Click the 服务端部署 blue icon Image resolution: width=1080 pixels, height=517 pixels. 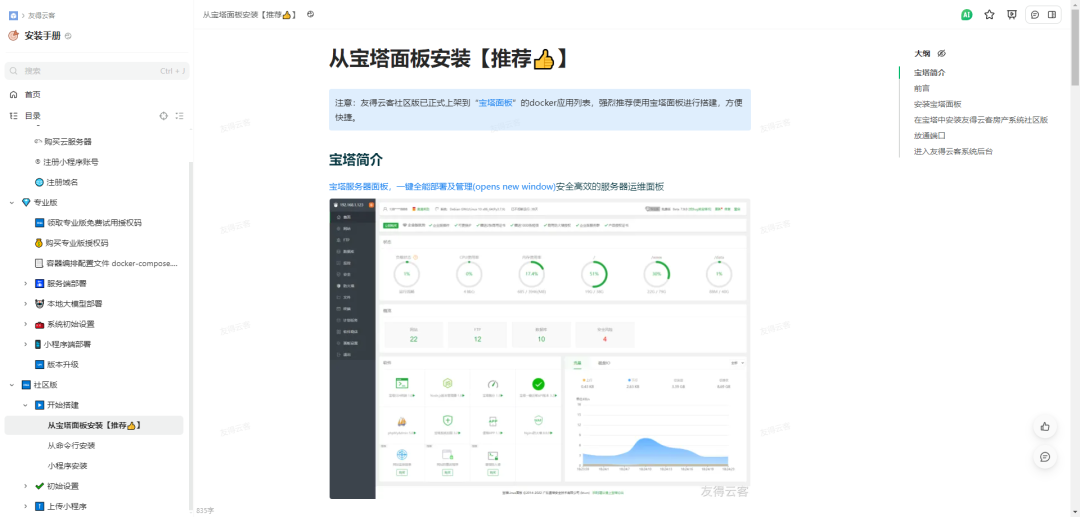(39, 284)
